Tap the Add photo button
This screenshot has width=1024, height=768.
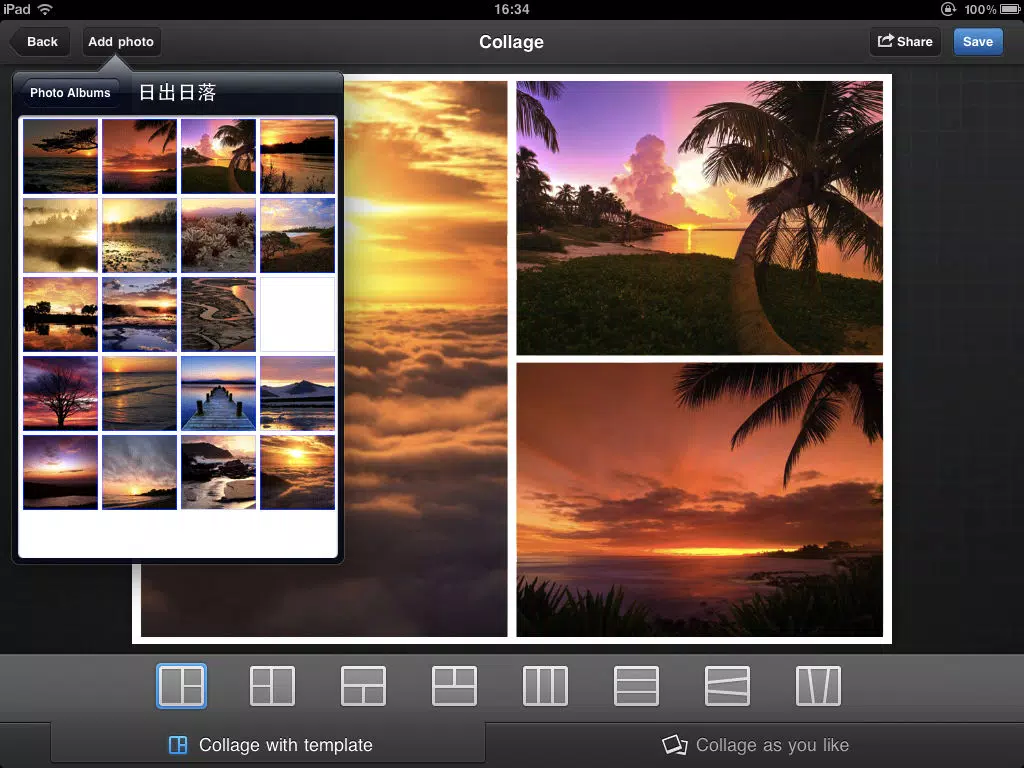coord(121,42)
